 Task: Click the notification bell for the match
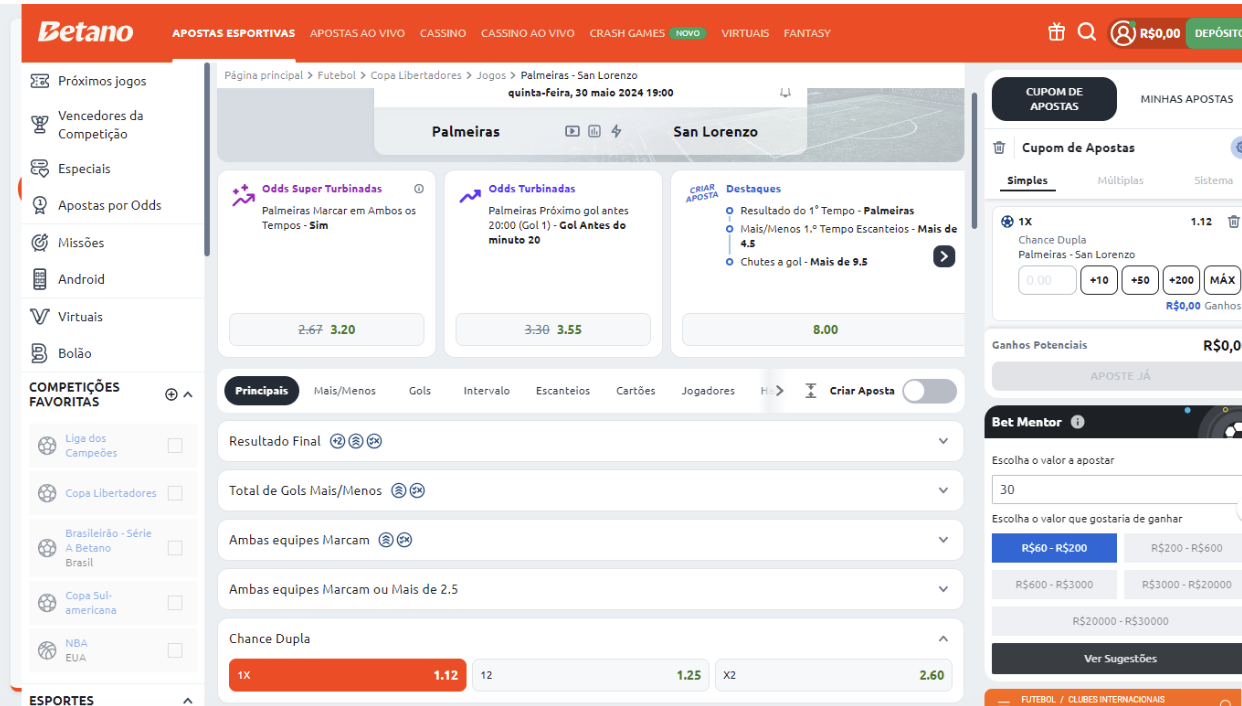[785, 93]
